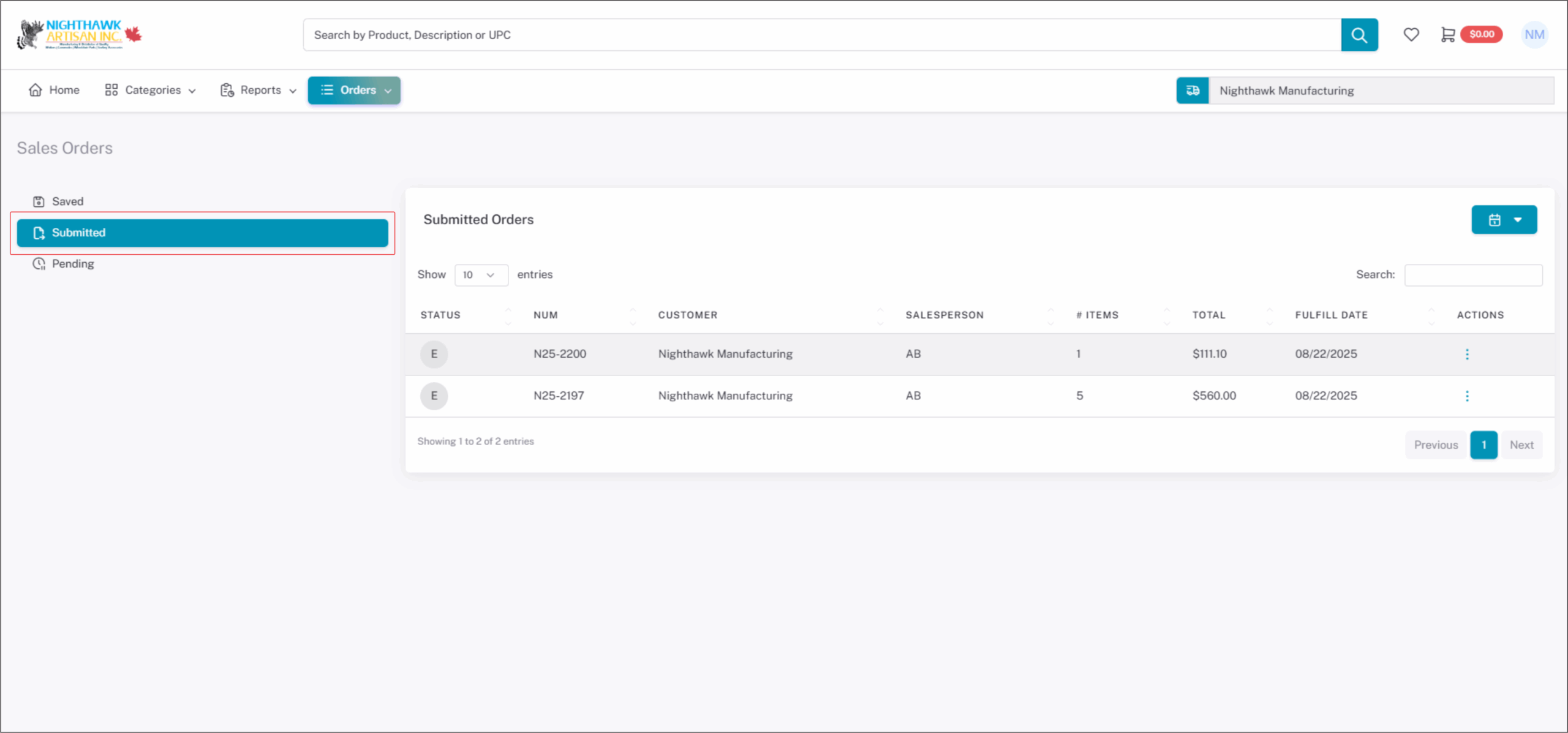Open the shopping cart icon
The height and width of the screenshot is (733, 1568).
(1447, 35)
